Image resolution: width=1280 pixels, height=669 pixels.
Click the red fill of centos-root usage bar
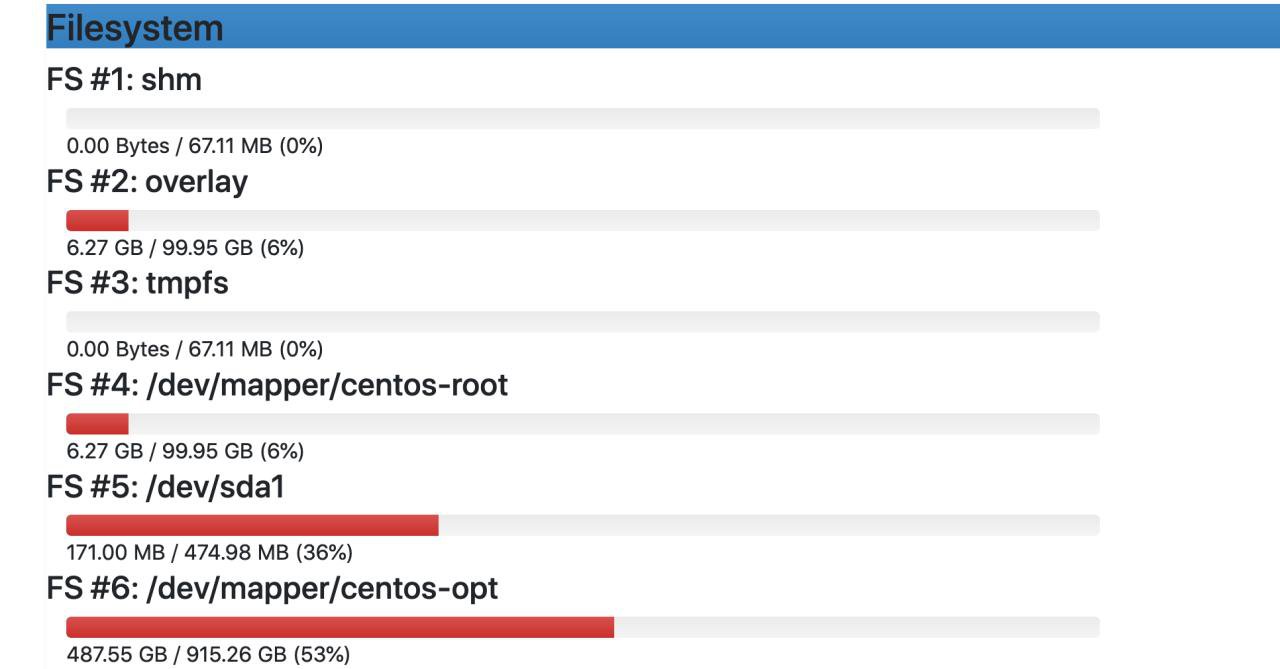pyautogui.click(x=97, y=424)
